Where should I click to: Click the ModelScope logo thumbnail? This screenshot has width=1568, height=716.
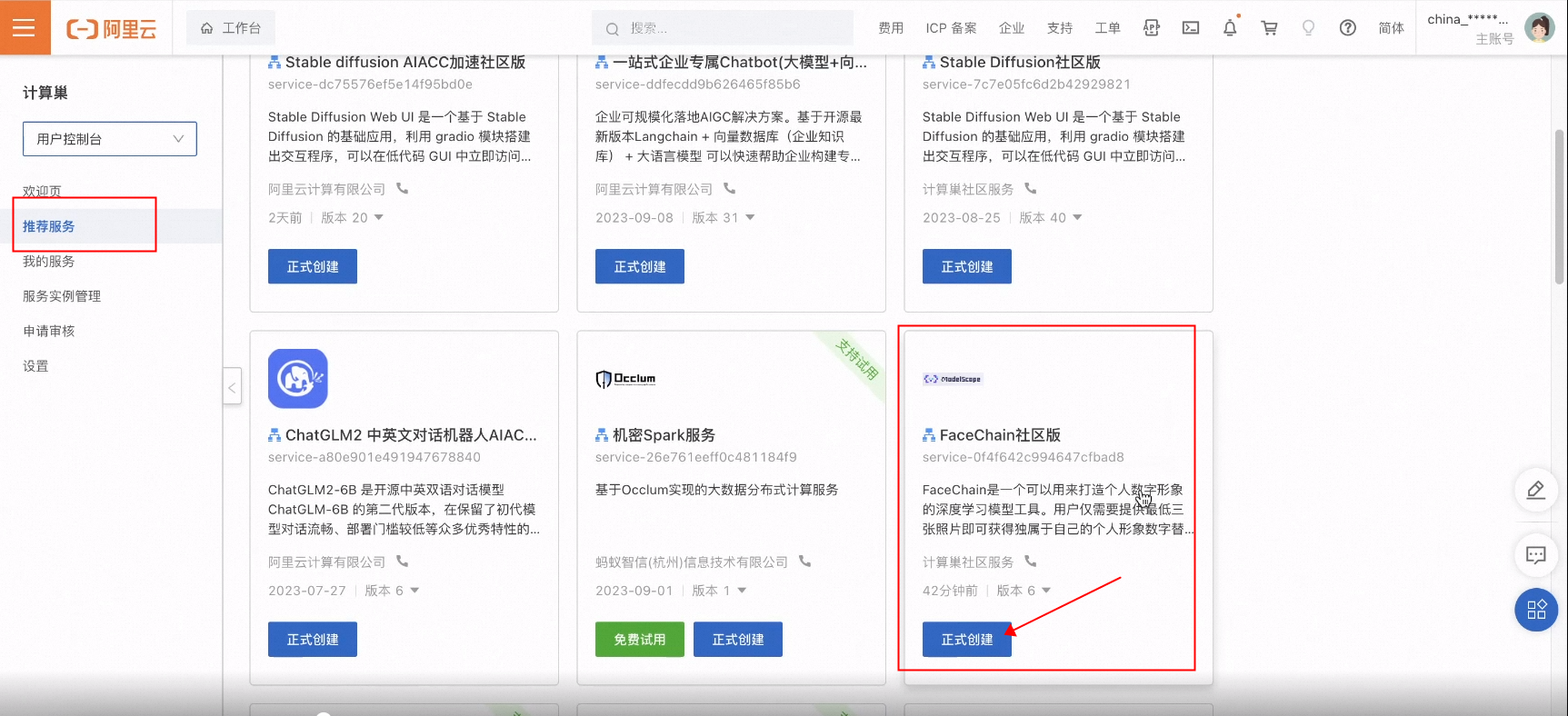point(953,379)
